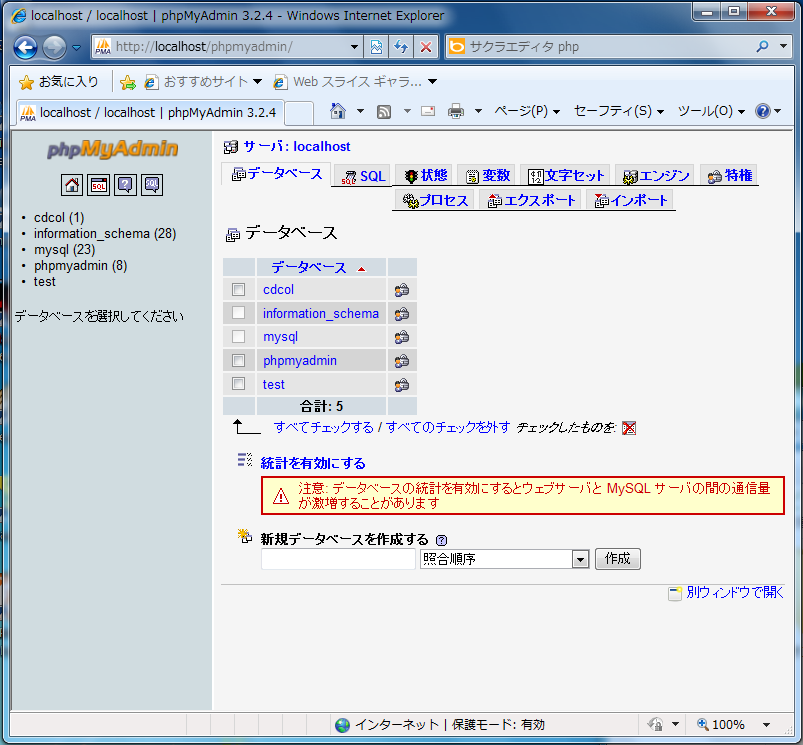Click the red delete checked databases icon
The width and height of the screenshot is (803, 745).
coord(629,428)
